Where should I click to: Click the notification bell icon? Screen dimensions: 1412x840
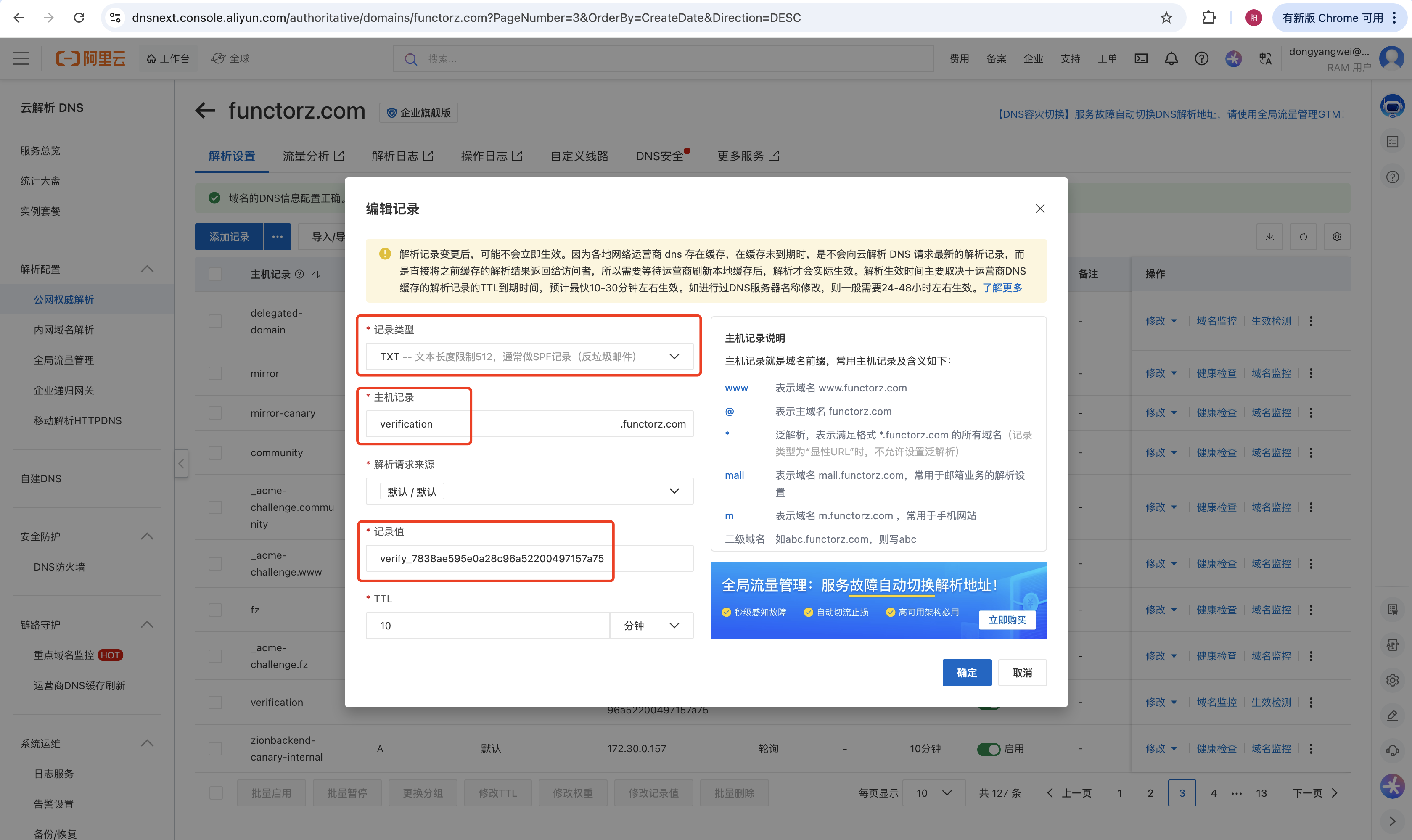click(x=1171, y=58)
